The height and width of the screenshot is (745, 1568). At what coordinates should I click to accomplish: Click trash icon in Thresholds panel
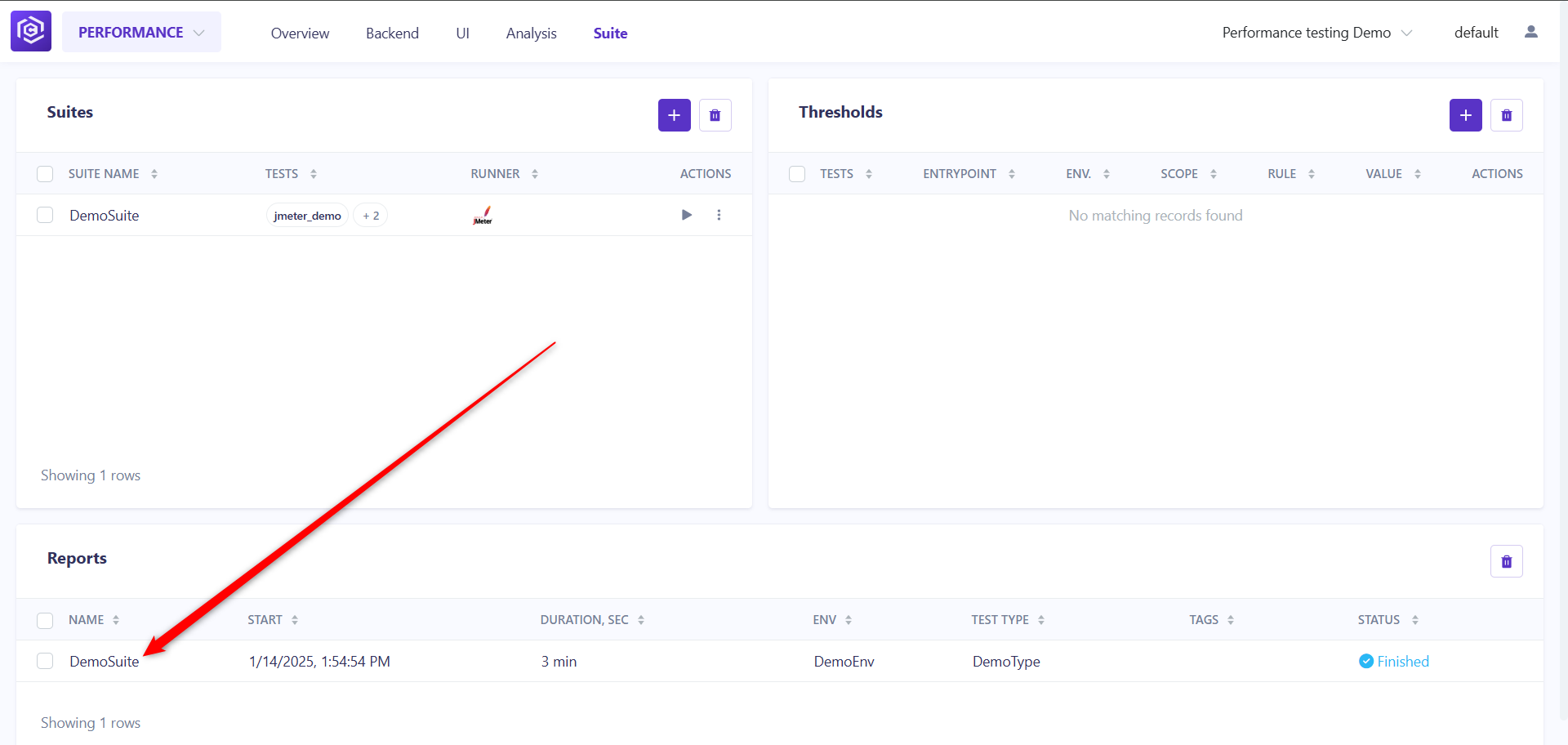[x=1506, y=115]
